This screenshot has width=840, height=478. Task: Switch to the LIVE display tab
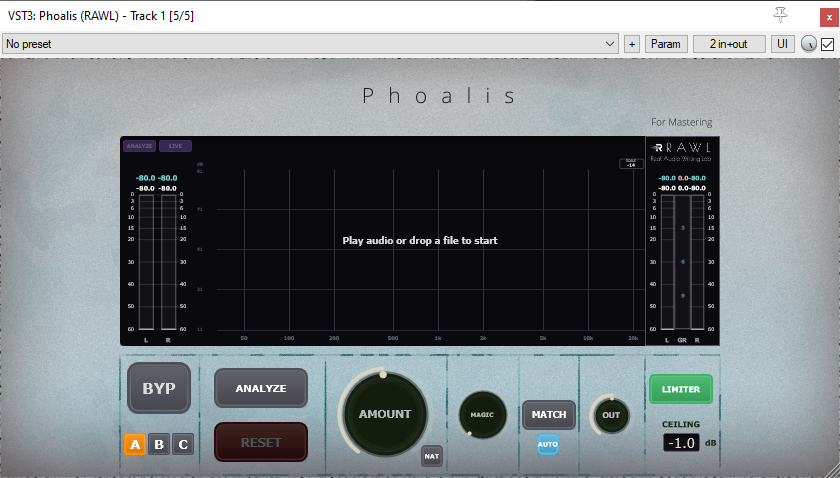[x=175, y=146]
